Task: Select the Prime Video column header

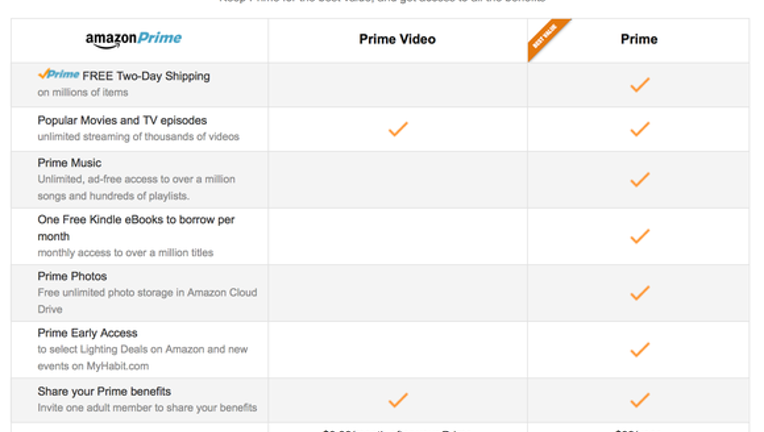Action: tap(397, 39)
